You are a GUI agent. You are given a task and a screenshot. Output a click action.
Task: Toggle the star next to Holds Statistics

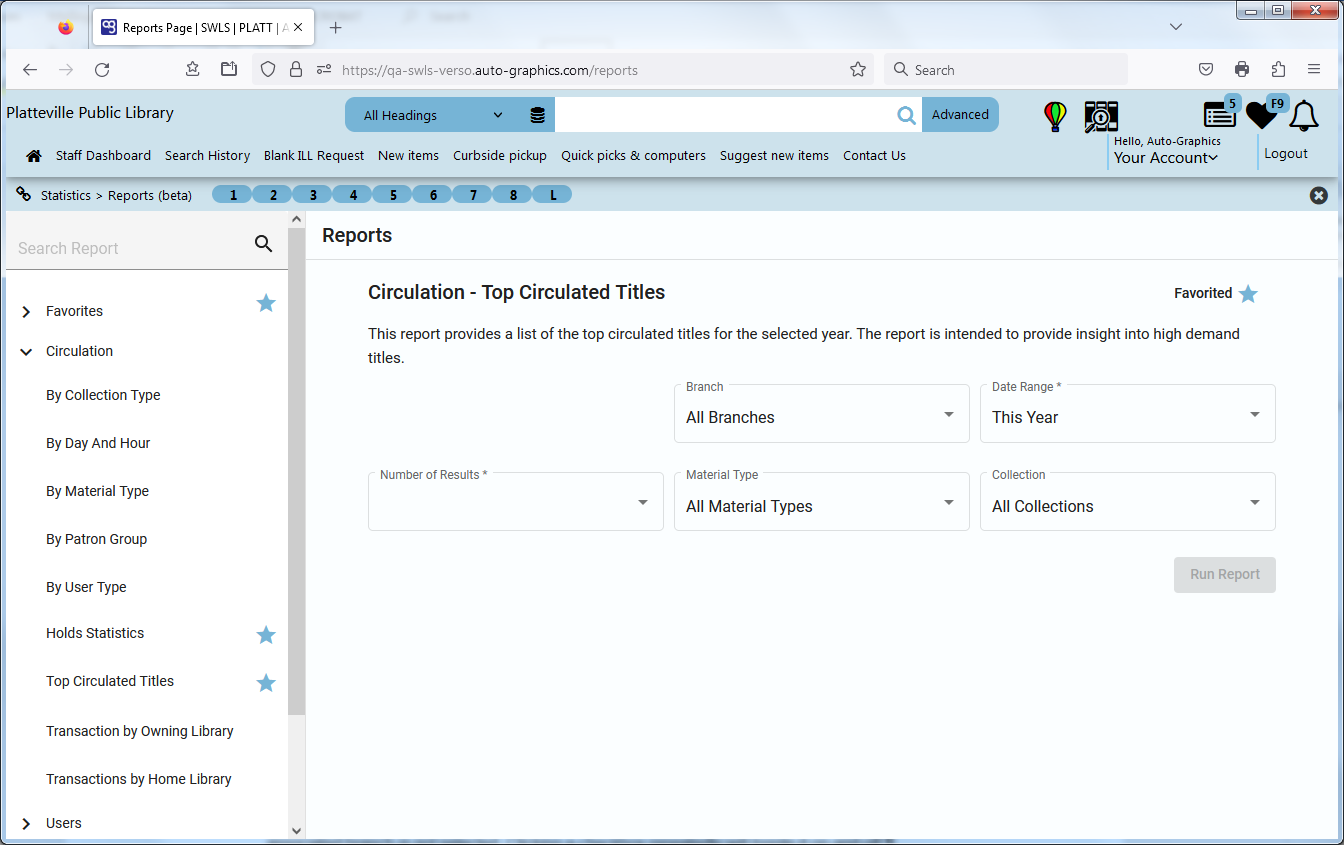[x=266, y=635]
